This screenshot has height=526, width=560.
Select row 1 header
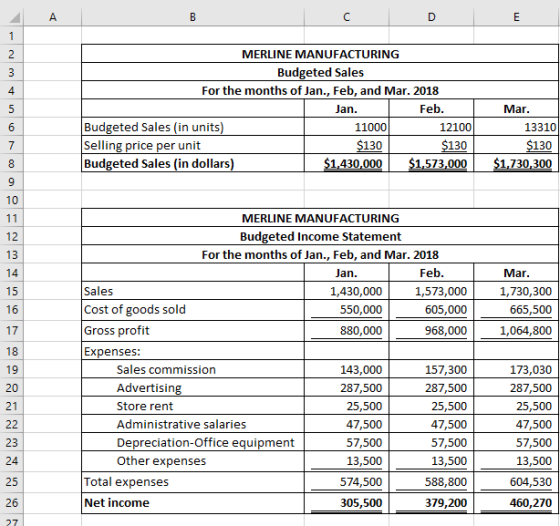[x=12, y=36]
